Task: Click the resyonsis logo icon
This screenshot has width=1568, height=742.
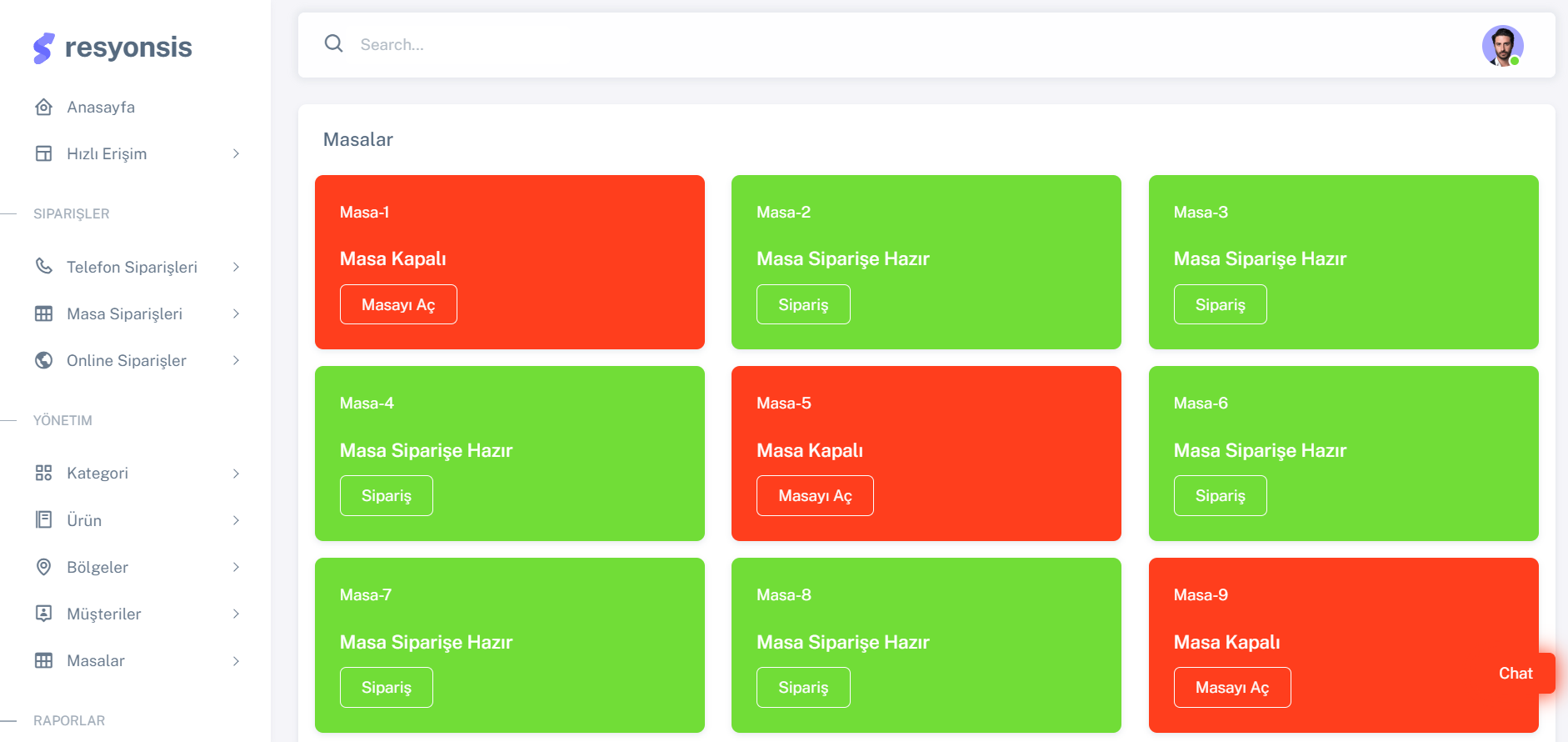Action: [x=44, y=48]
